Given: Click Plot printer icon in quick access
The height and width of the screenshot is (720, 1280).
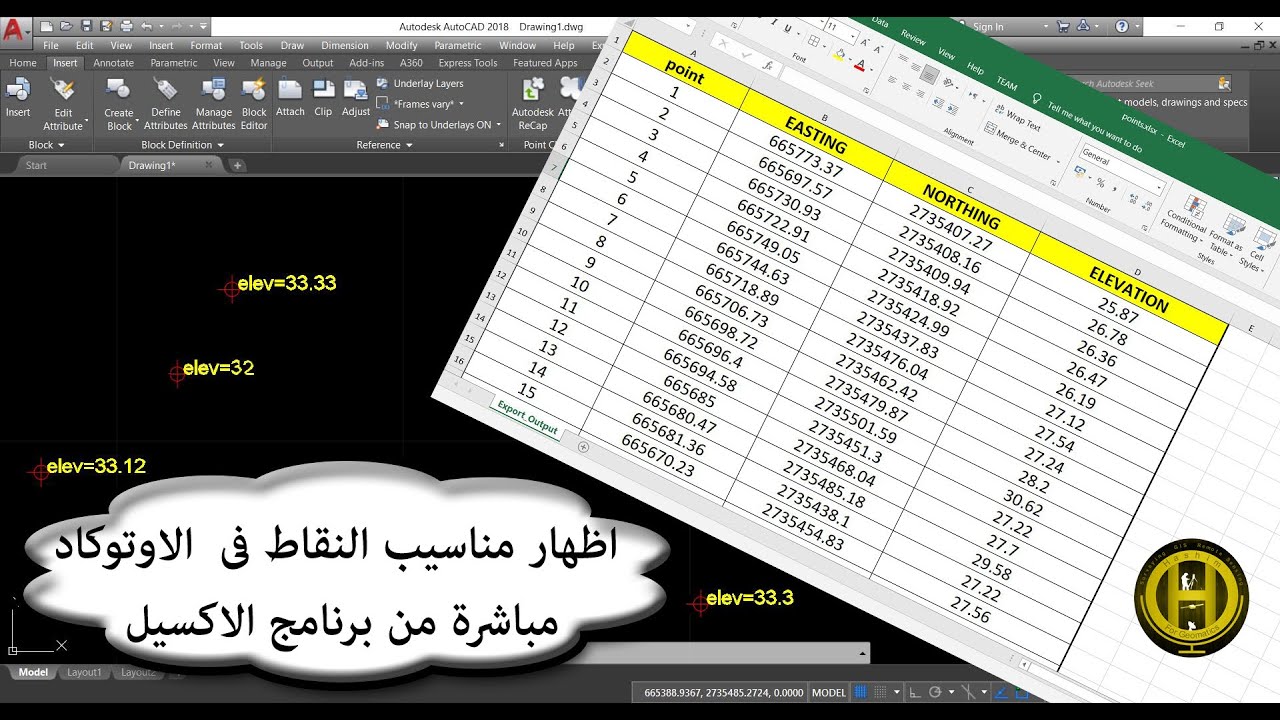Looking at the screenshot, I should pyautogui.click(x=125, y=26).
